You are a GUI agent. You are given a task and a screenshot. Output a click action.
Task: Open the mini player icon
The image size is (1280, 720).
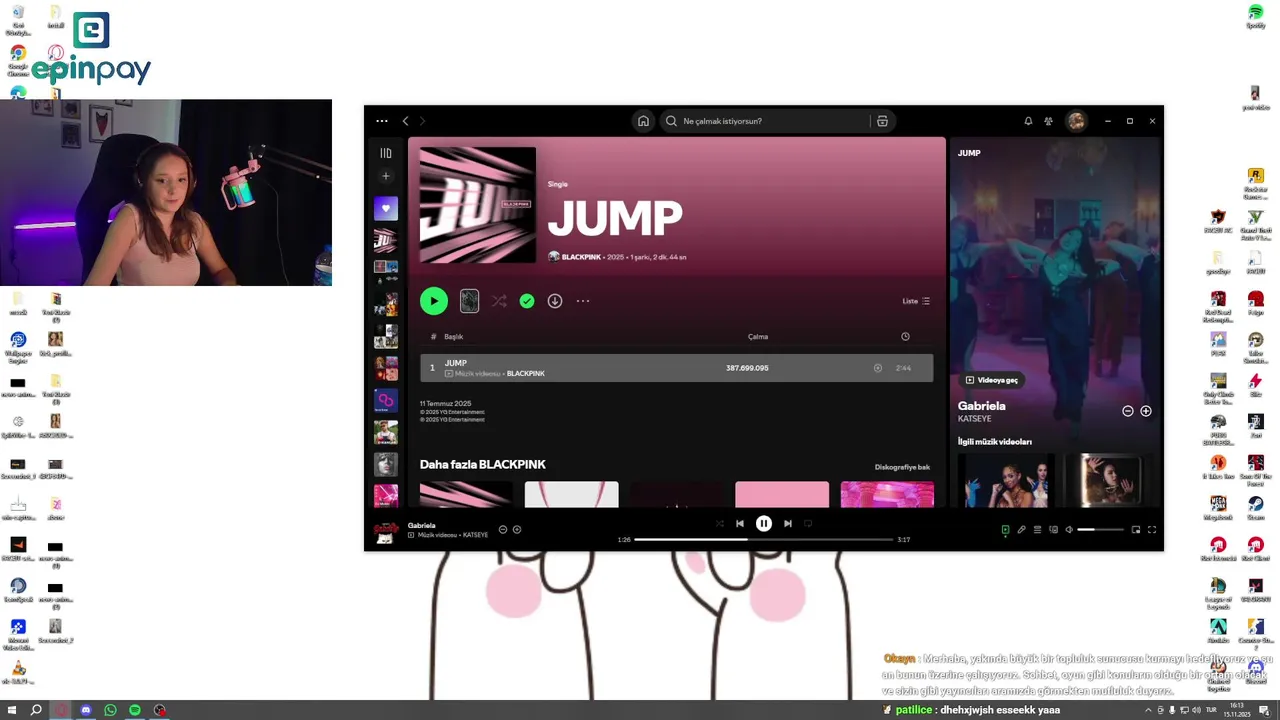pos(1136,530)
